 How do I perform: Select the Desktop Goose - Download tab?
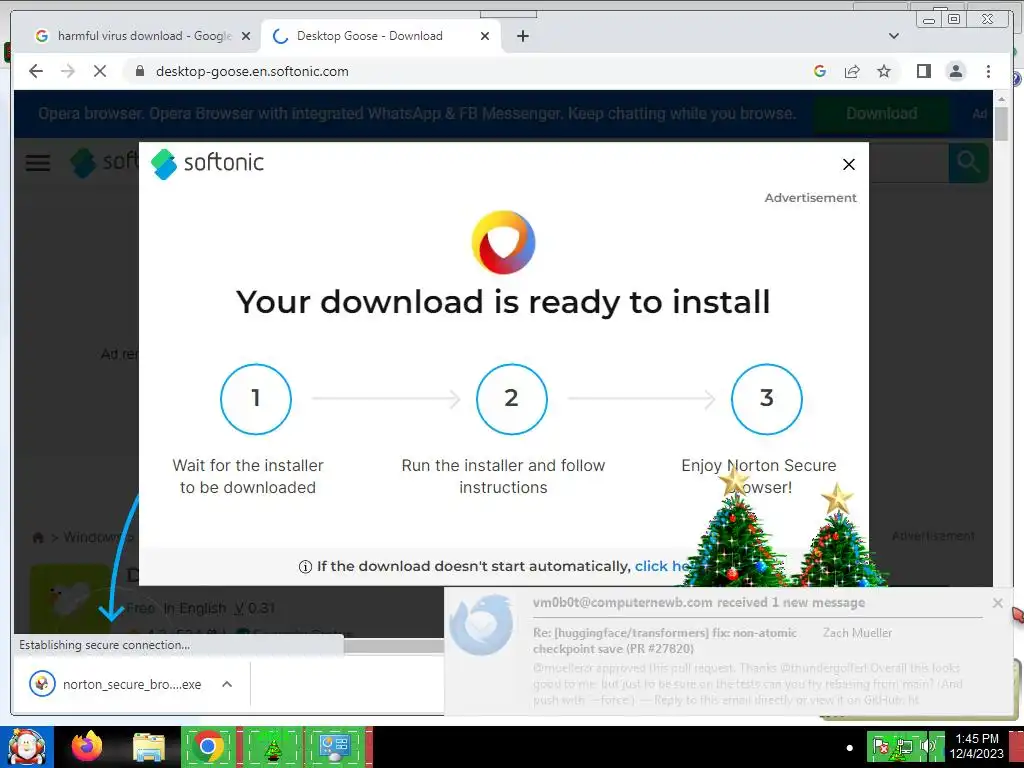[381, 36]
